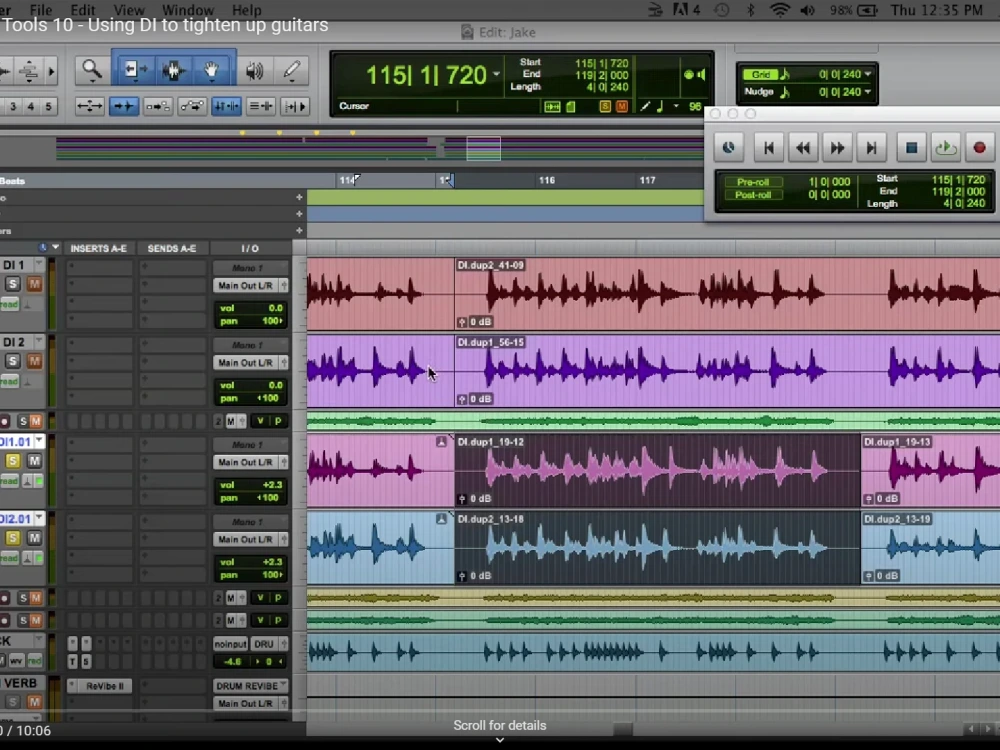Toggle Pre-roll button in Transport
Viewport: 1000px width, 750px height.
click(x=753, y=182)
